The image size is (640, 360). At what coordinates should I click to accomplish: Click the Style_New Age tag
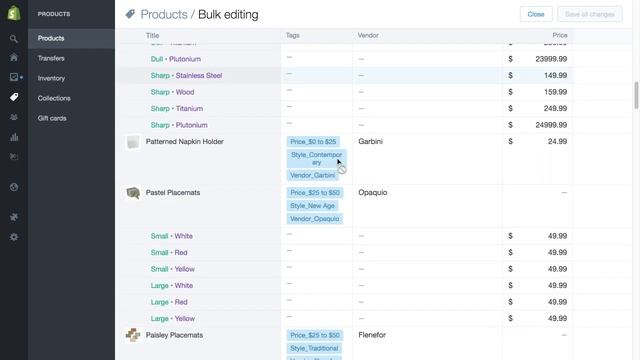(312, 206)
